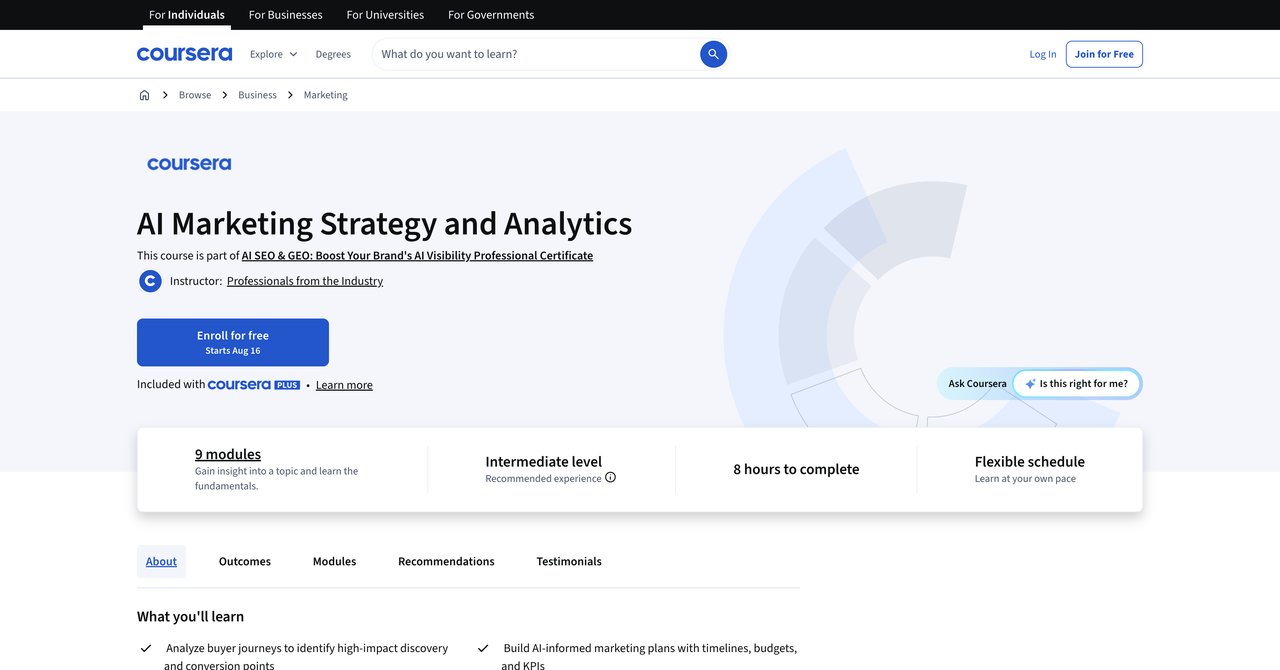The image size is (1280, 670).
Task: Select the Outcomes tab
Action: pos(245,561)
